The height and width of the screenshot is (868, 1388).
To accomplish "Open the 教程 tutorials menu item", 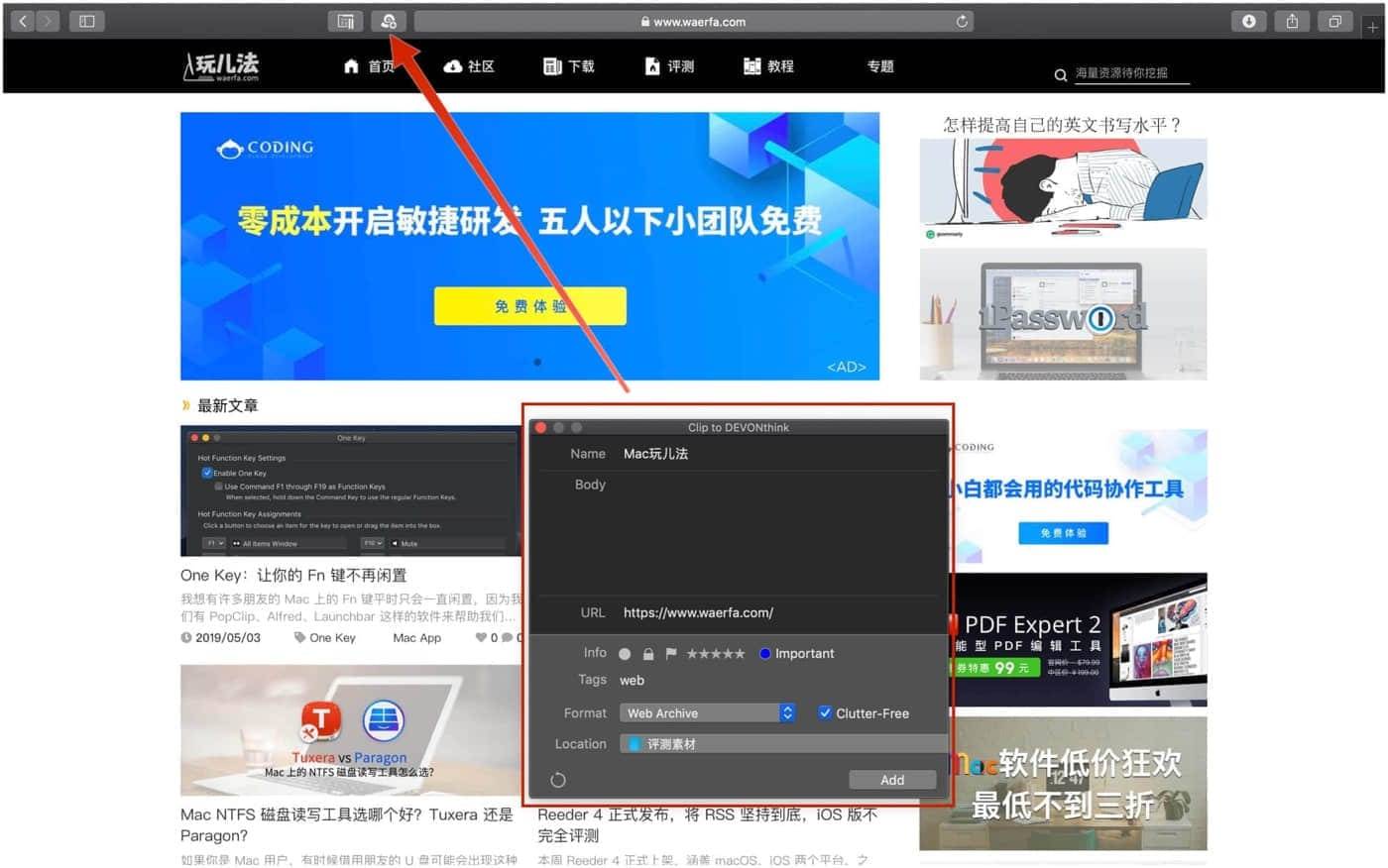I will pyautogui.click(x=768, y=66).
